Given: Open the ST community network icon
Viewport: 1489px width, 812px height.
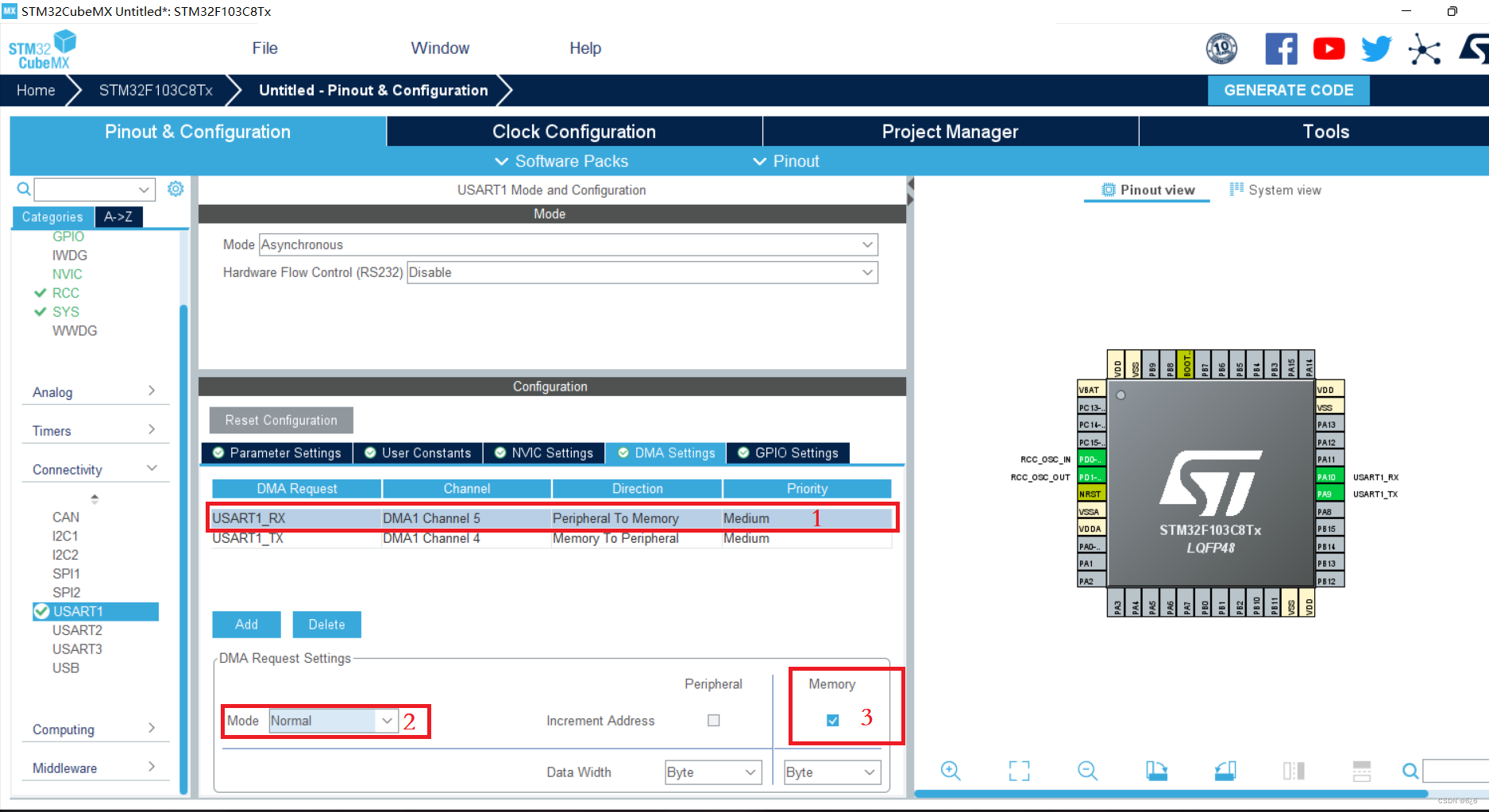Looking at the screenshot, I should pyautogui.click(x=1425, y=49).
